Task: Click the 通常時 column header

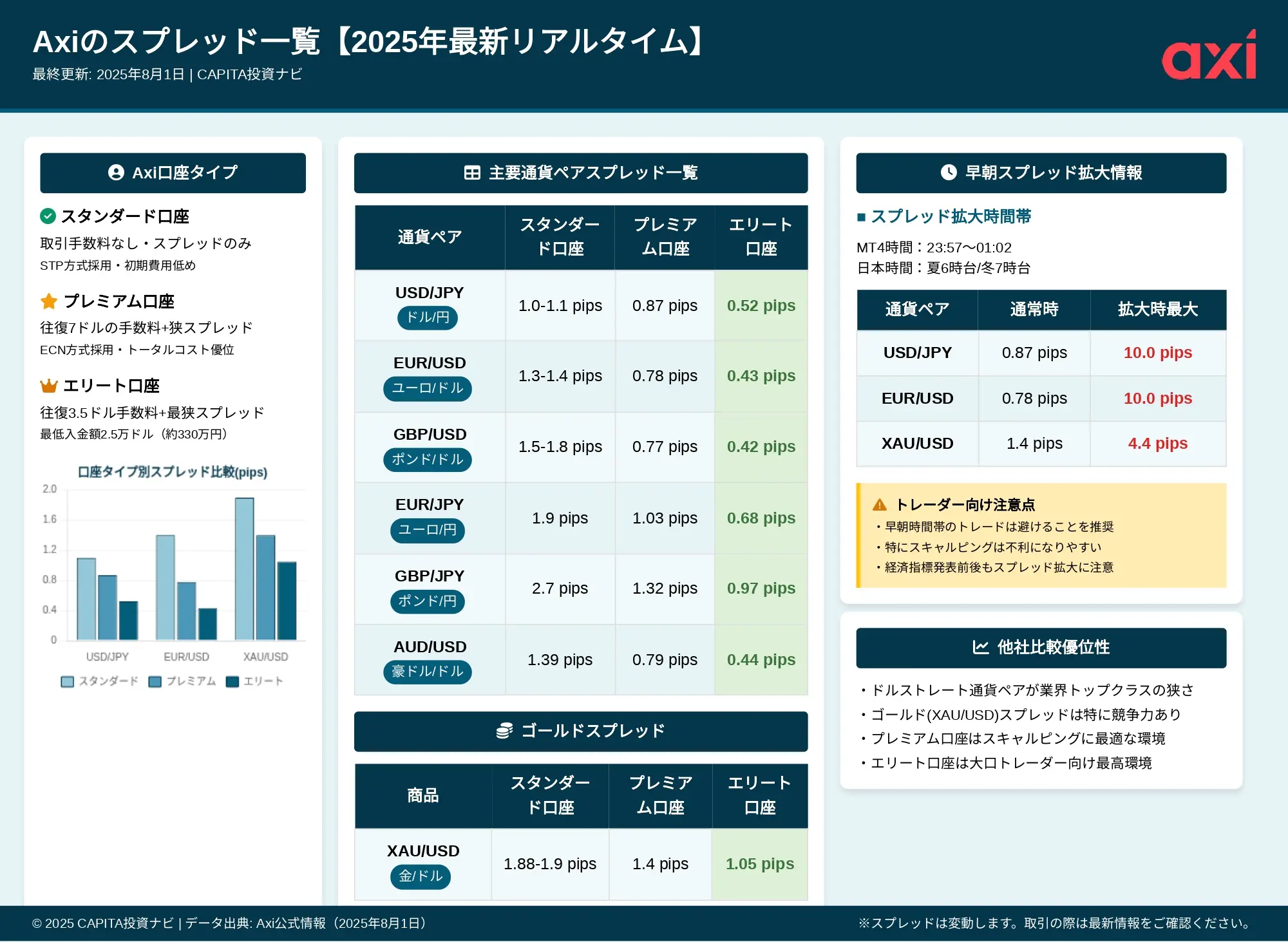Action: pyautogui.click(x=1034, y=310)
